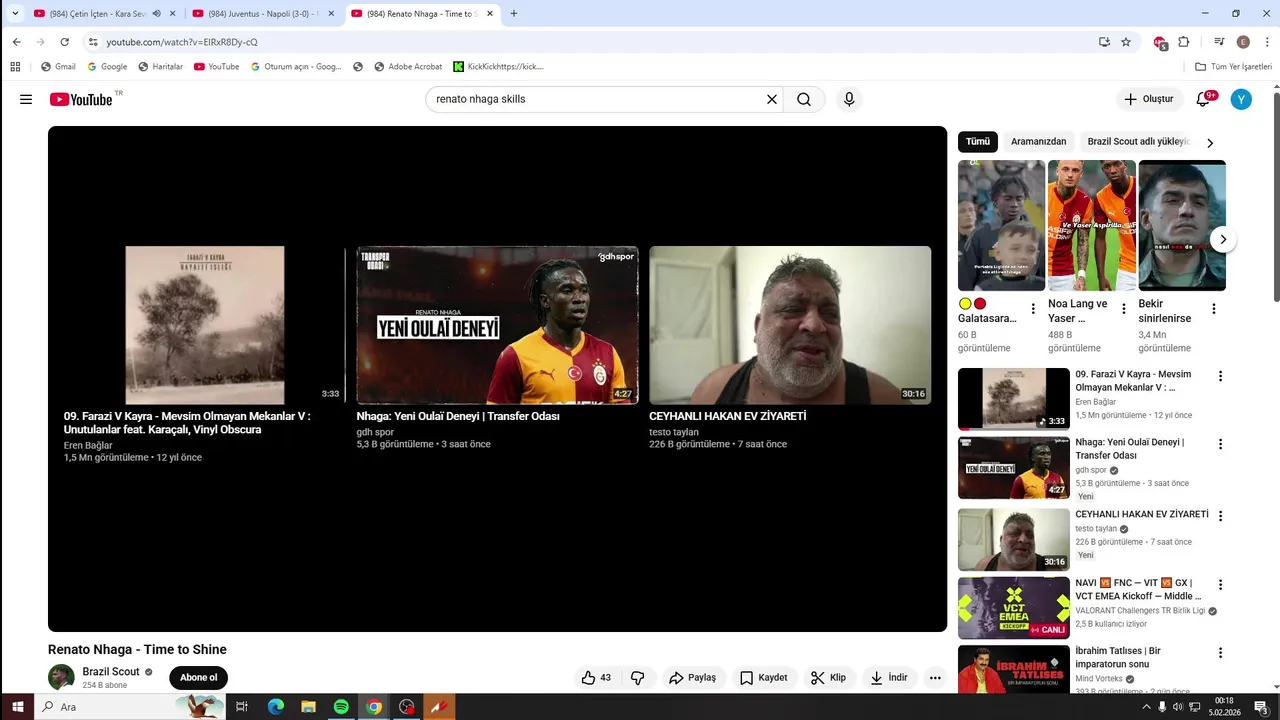The width and height of the screenshot is (1280, 720).
Task: Install app icon in address bar
Action: pyautogui.click(x=1104, y=42)
